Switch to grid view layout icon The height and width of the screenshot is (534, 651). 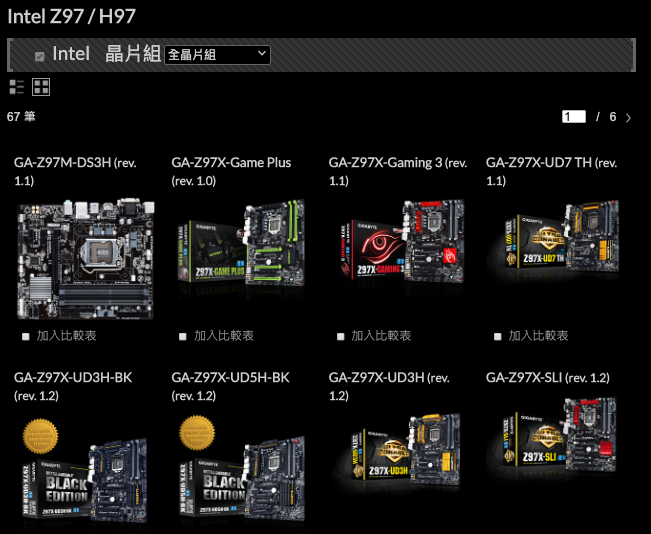(41, 87)
